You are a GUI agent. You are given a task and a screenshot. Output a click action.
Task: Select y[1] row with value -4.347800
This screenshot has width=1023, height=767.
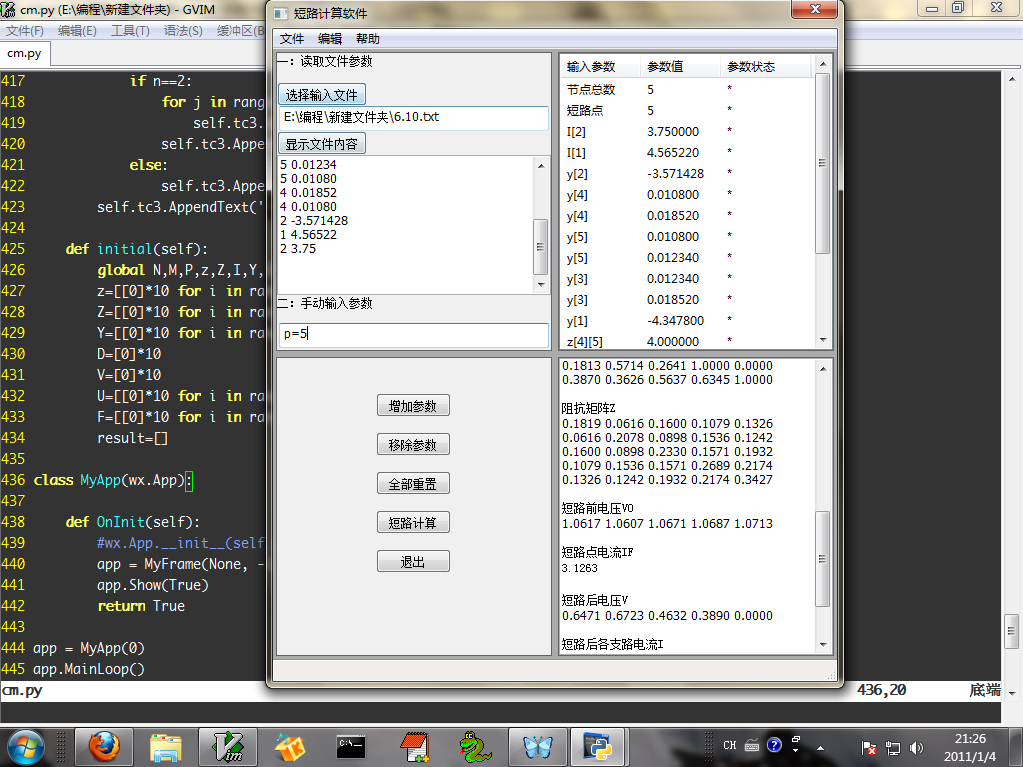point(687,320)
